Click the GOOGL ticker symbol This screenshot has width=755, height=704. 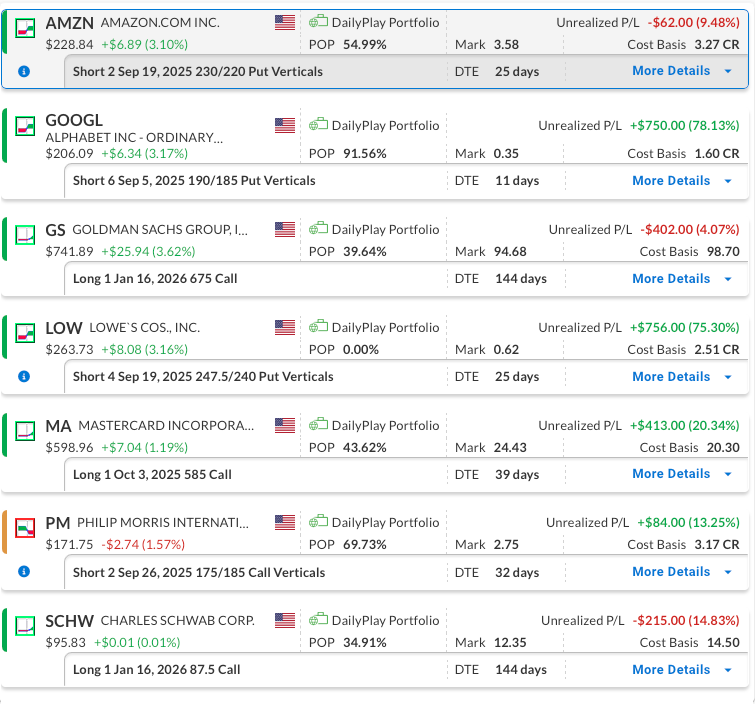click(x=74, y=120)
